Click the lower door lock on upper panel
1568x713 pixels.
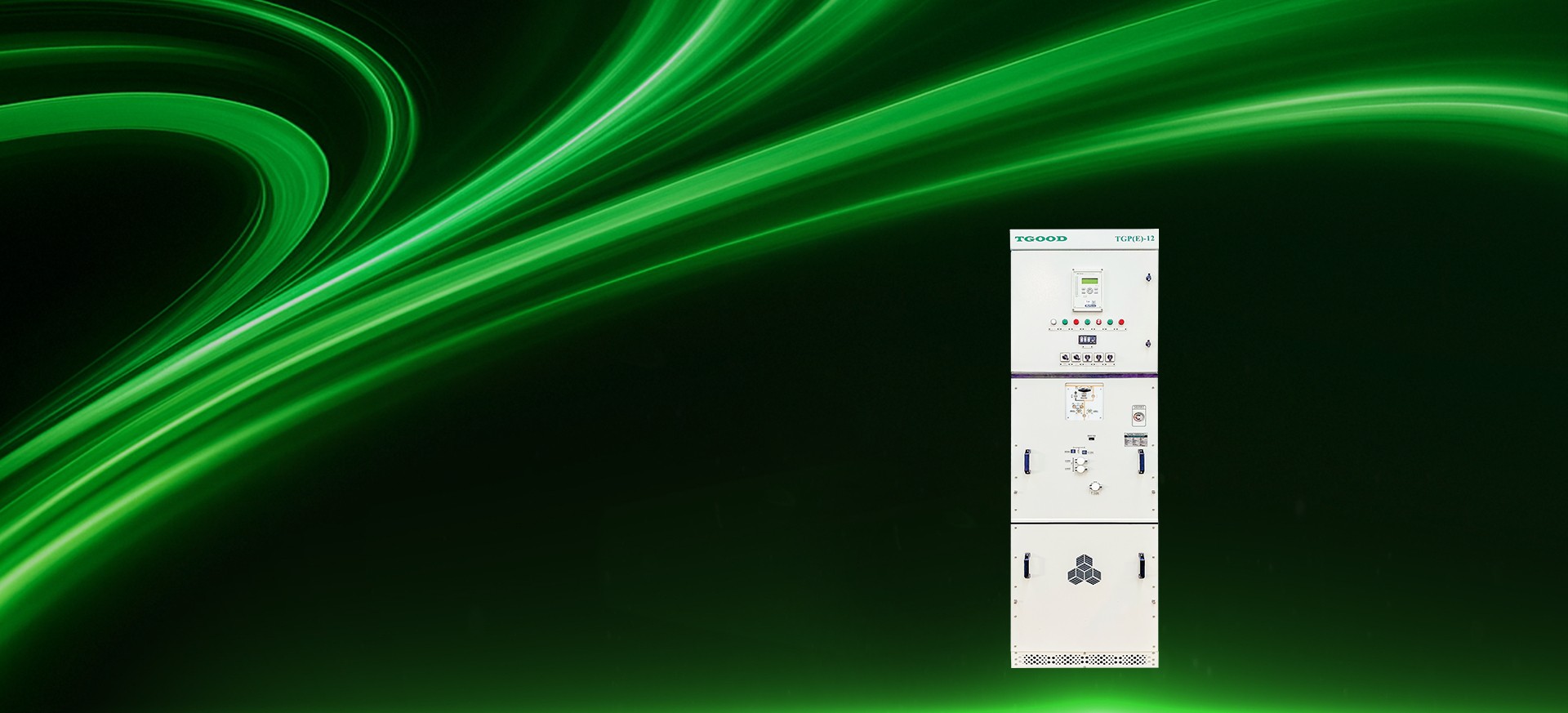coord(1148,345)
